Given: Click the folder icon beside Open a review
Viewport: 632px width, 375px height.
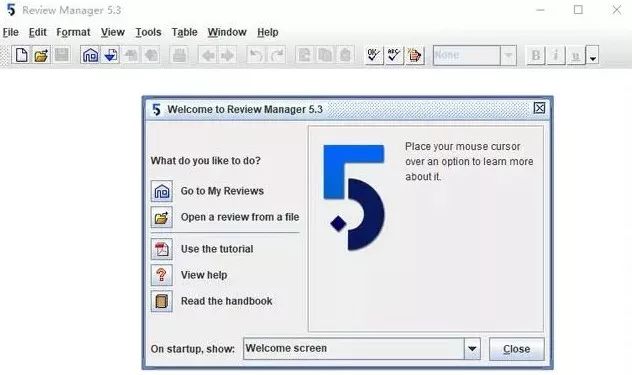Looking at the screenshot, I should coord(162,217).
